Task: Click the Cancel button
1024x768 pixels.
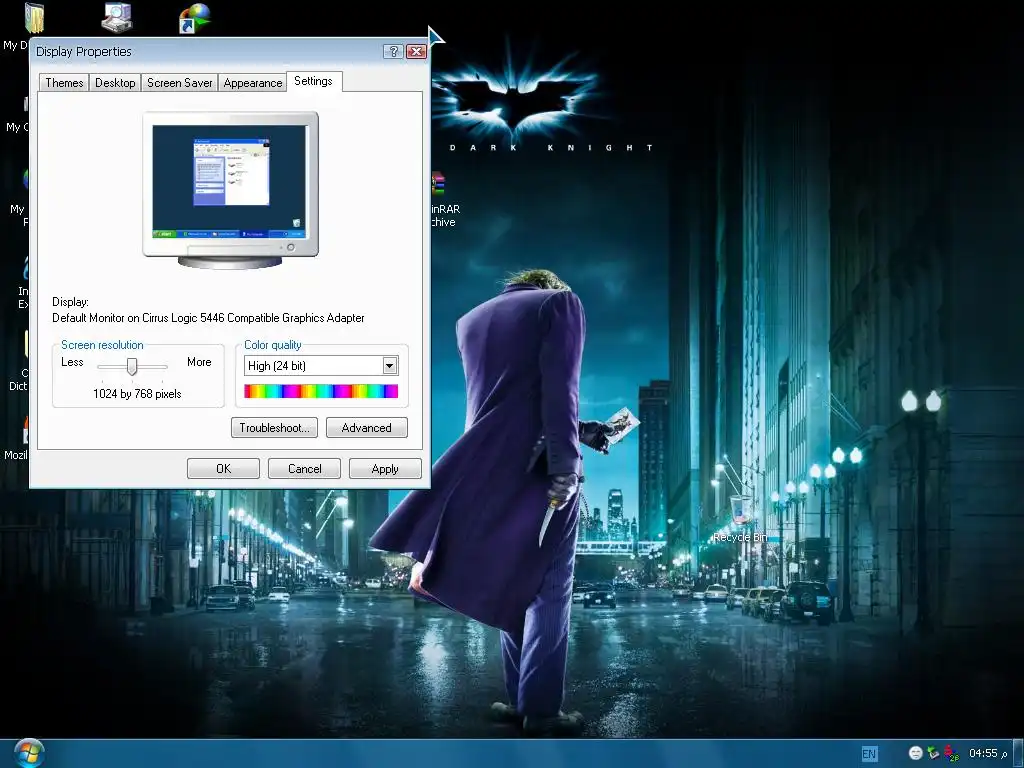Action: (304, 469)
